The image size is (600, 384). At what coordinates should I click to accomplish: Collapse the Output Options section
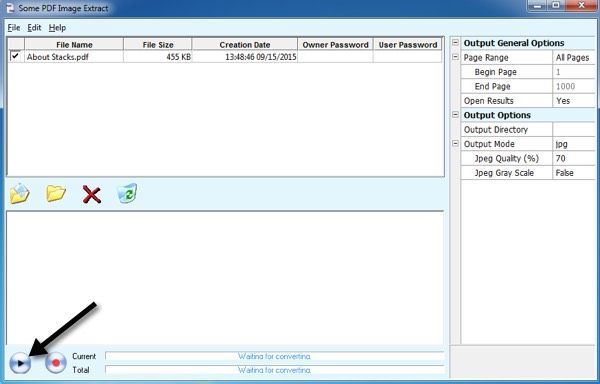(x=455, y=114)
